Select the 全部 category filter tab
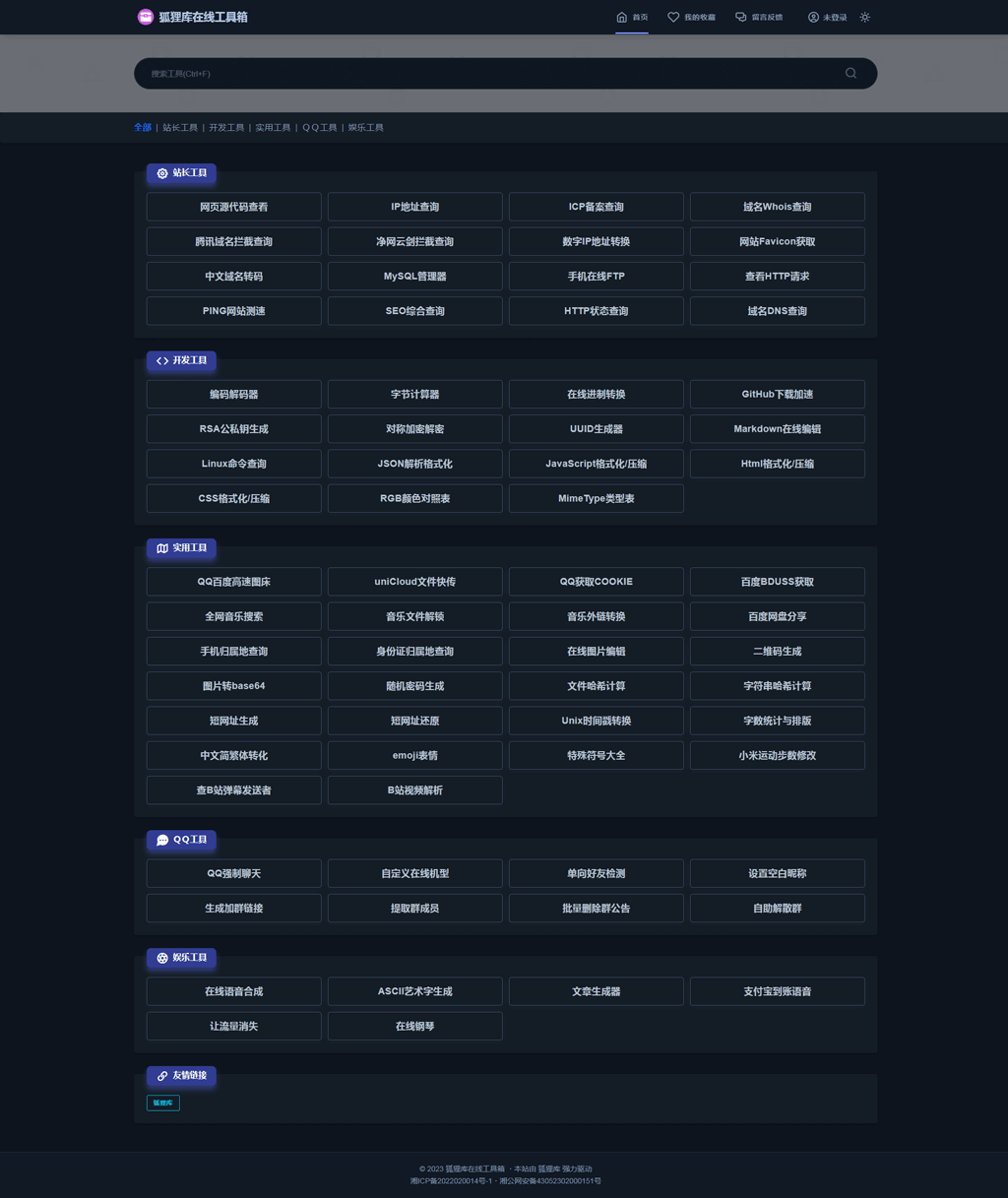Screen dimensions: 1008x1198 tap(143, 128)
